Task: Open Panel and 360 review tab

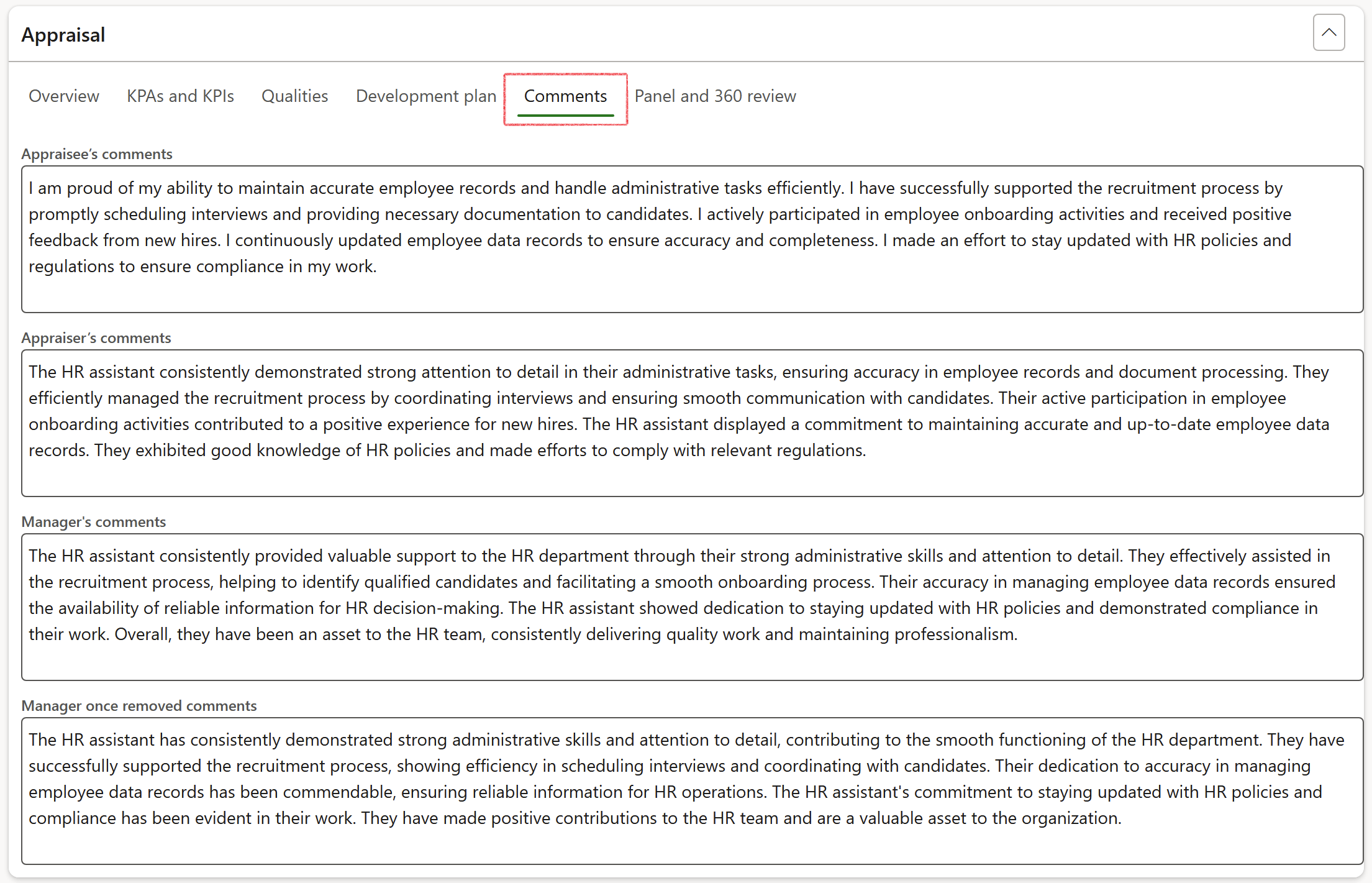Action: click(715, 96)
